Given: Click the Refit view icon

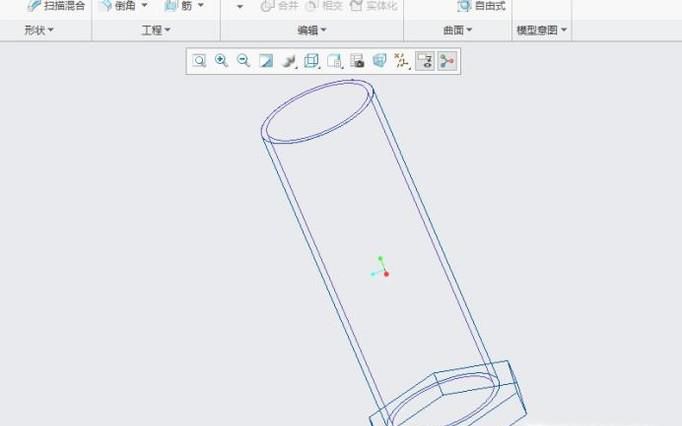Looking at the screenshot, I should (x=200, y=61).
